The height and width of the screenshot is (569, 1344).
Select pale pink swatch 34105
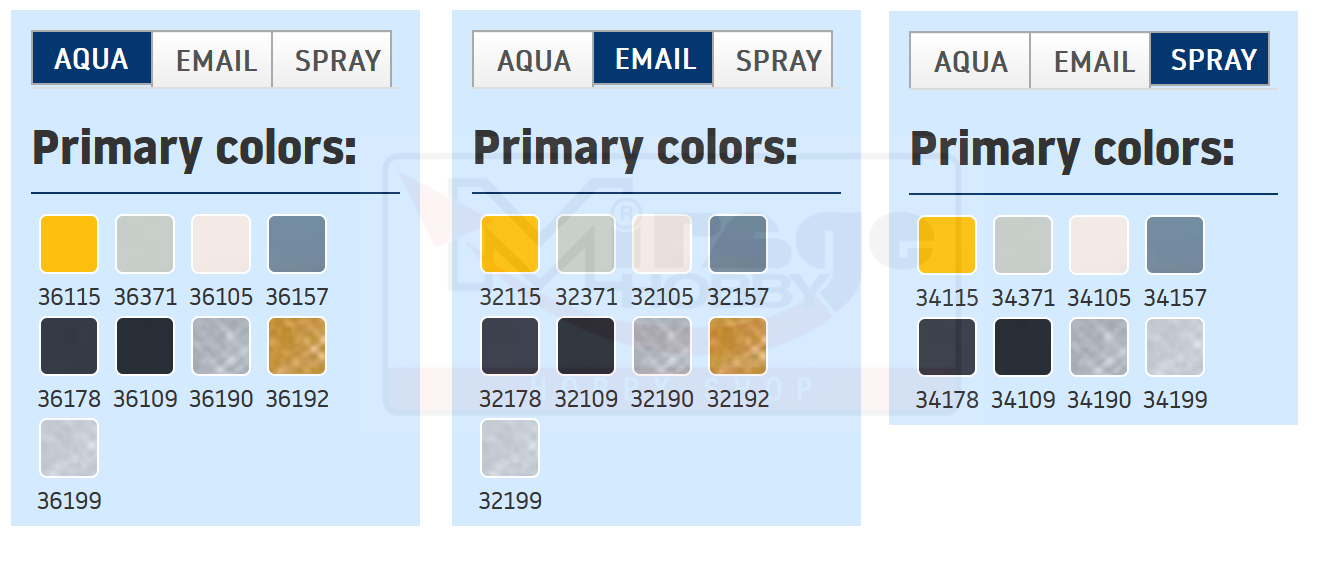(1099, 245)
